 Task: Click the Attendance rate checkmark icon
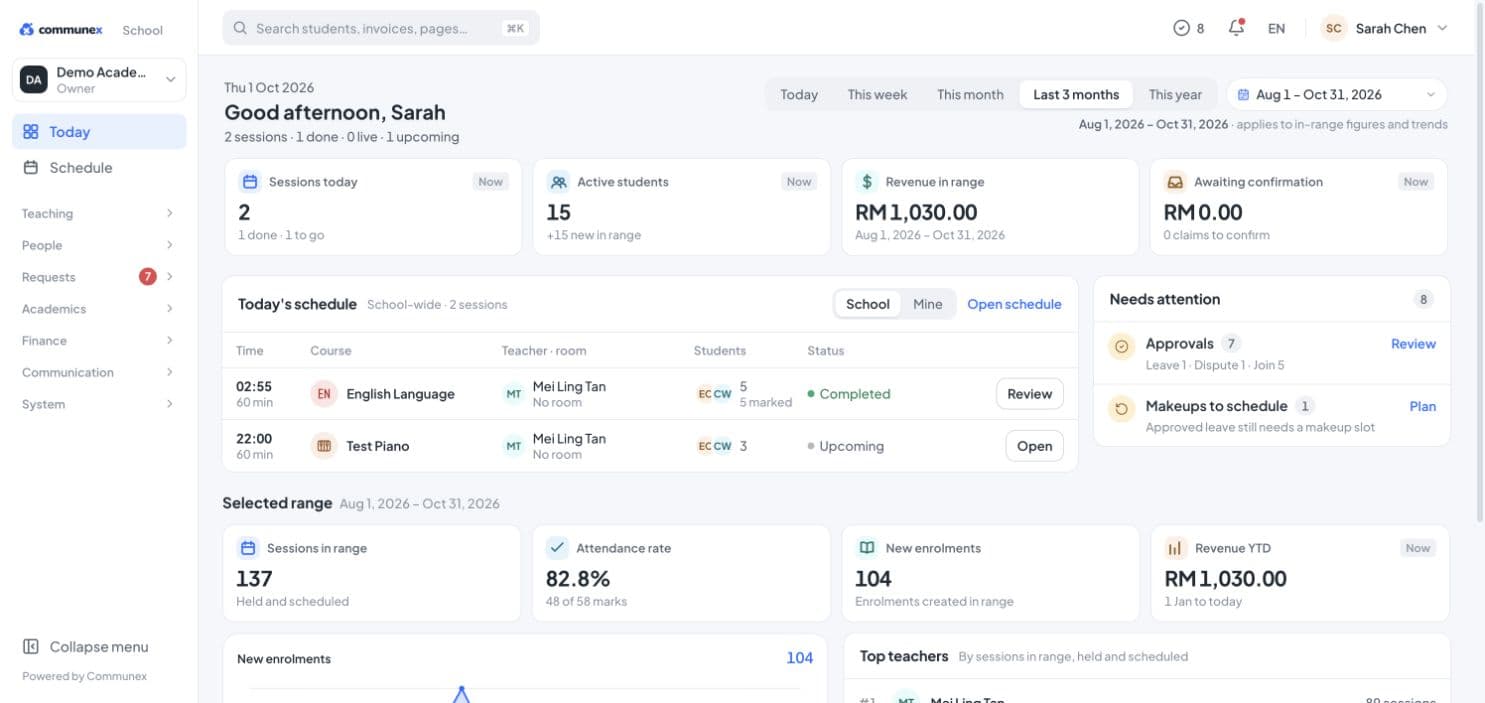(558, 548)
